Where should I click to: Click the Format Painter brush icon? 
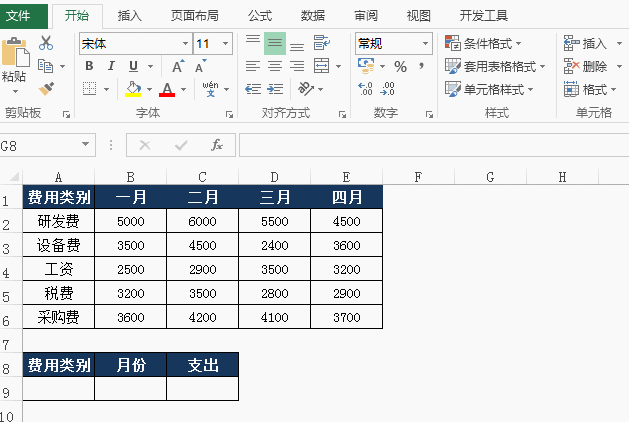pos(46,89)
